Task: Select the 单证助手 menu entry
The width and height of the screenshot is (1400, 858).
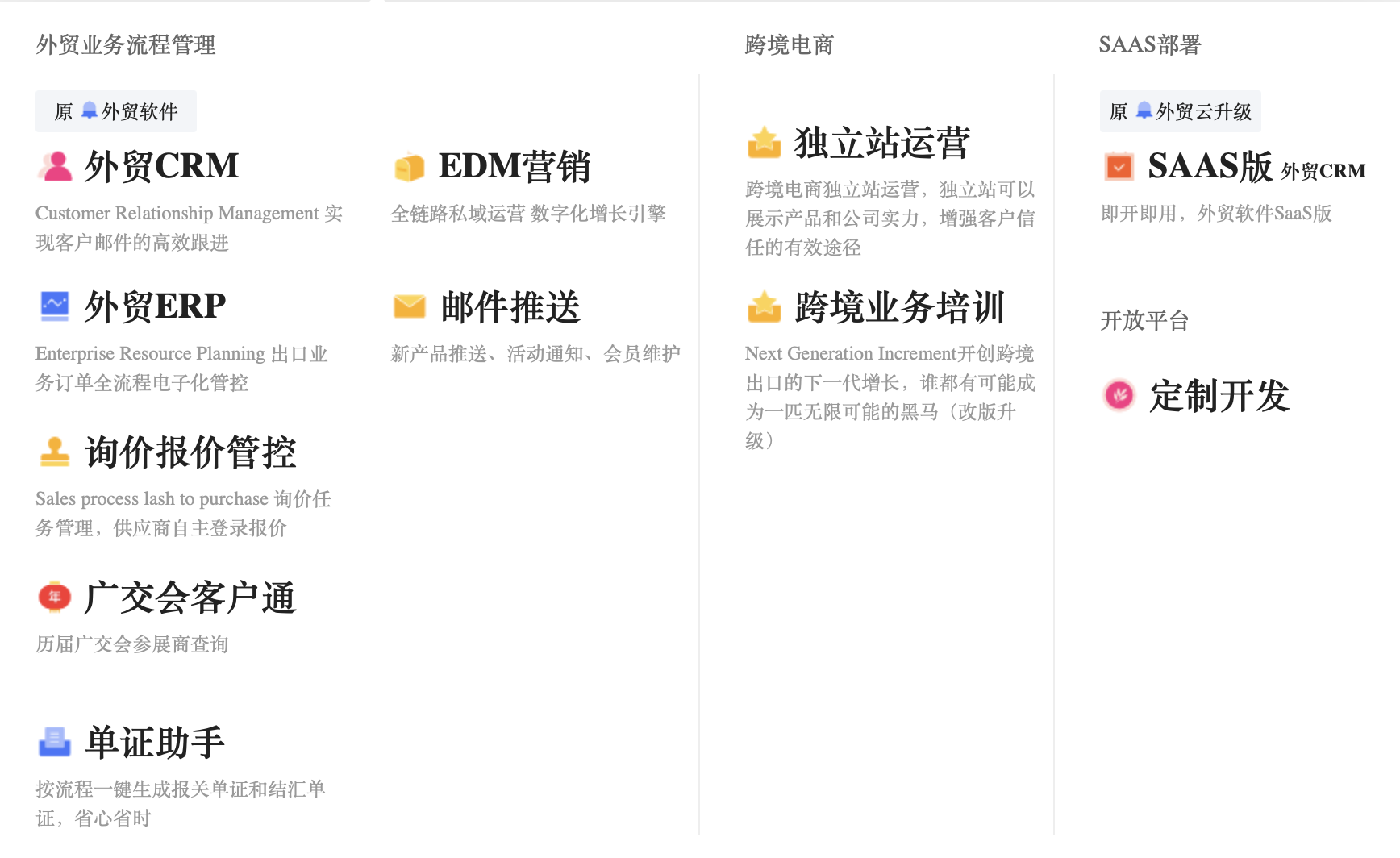Action: click(x=155, y=743)
